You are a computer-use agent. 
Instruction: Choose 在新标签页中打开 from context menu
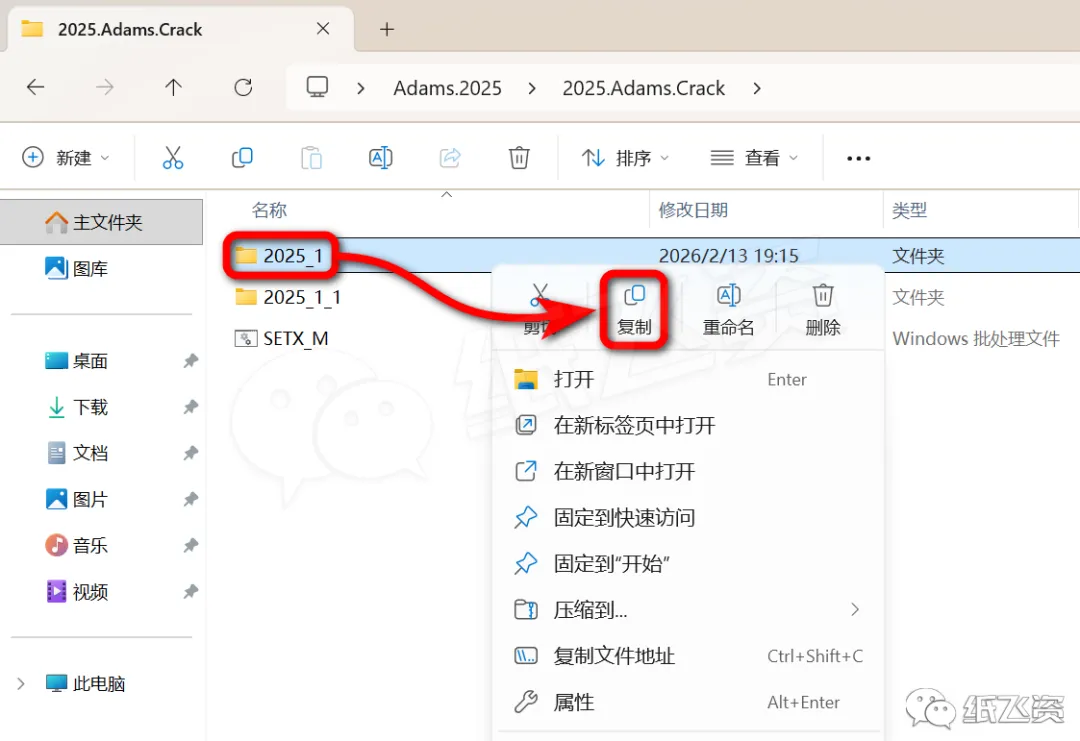click(688, 425)
